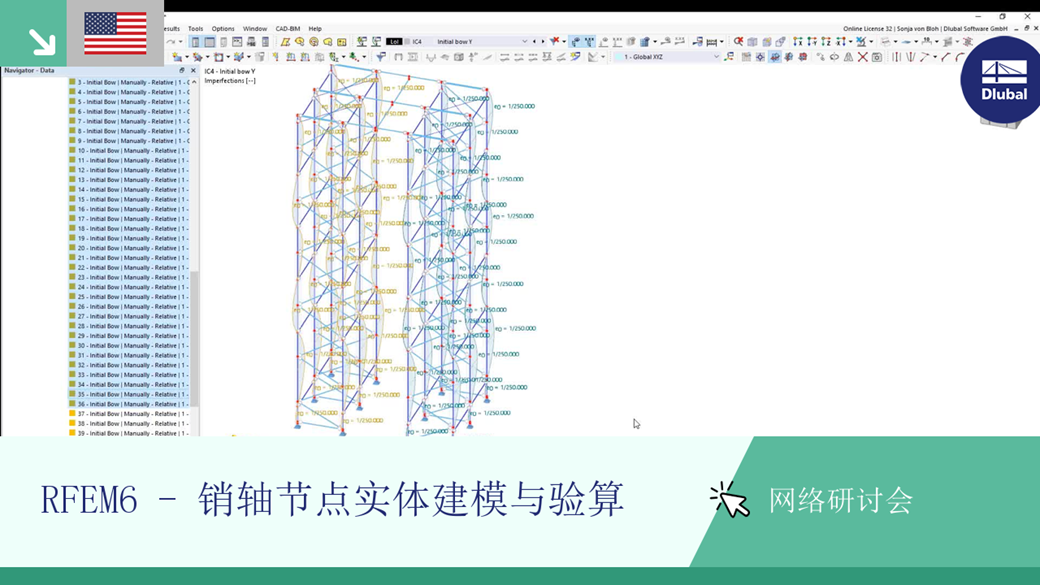Image resolution: width=1040 pixels, height=585 pixels.
Task: Click the Imperfections [--] label in viewport
Action: (229, 81)
